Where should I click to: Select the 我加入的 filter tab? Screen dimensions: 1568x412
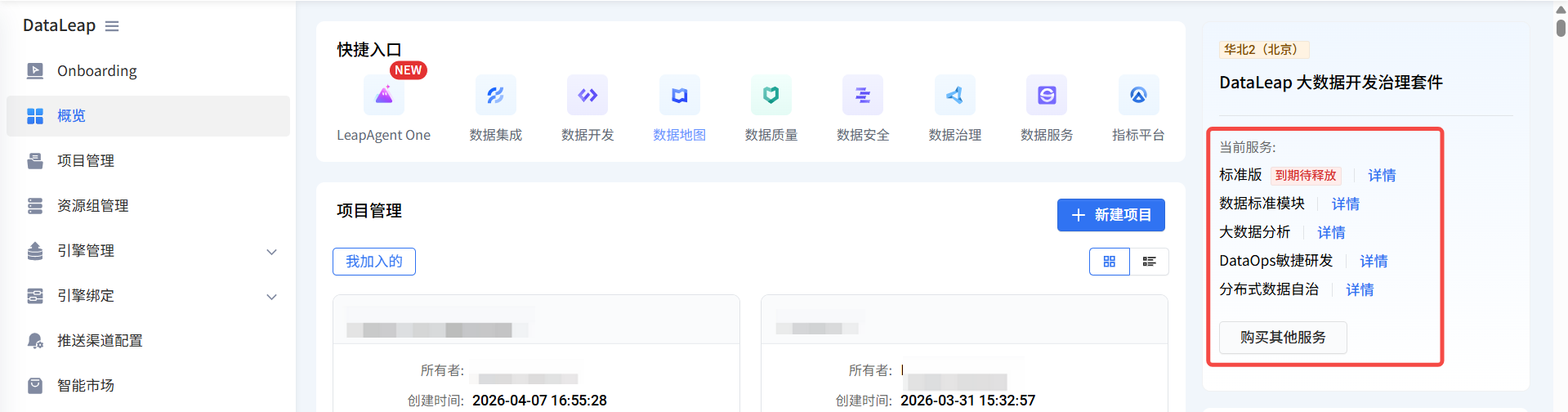(x=374, y=262)
